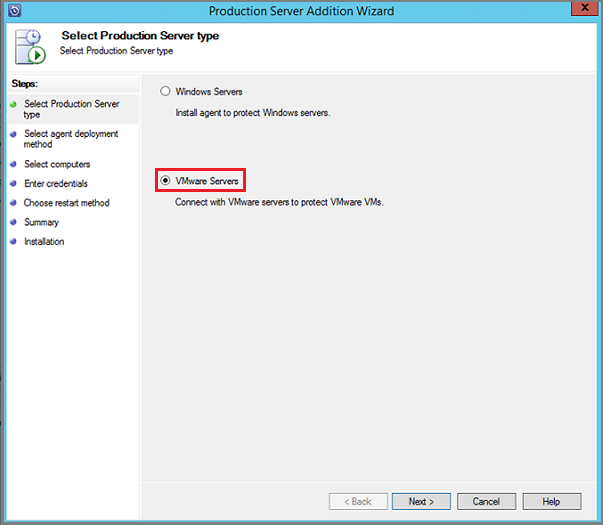Click the blue bullet next to Summary

coord(13,222)
